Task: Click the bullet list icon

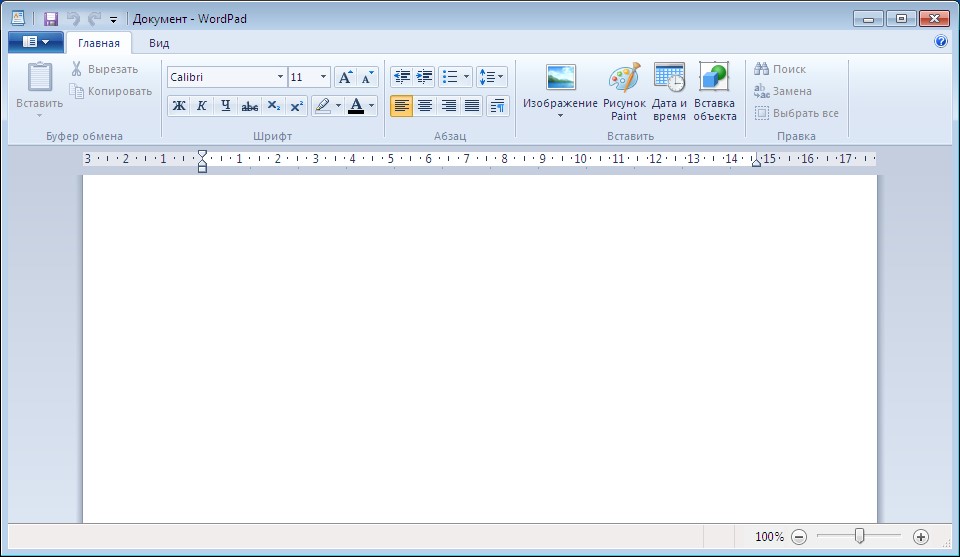Action: (x=450, y=77)
